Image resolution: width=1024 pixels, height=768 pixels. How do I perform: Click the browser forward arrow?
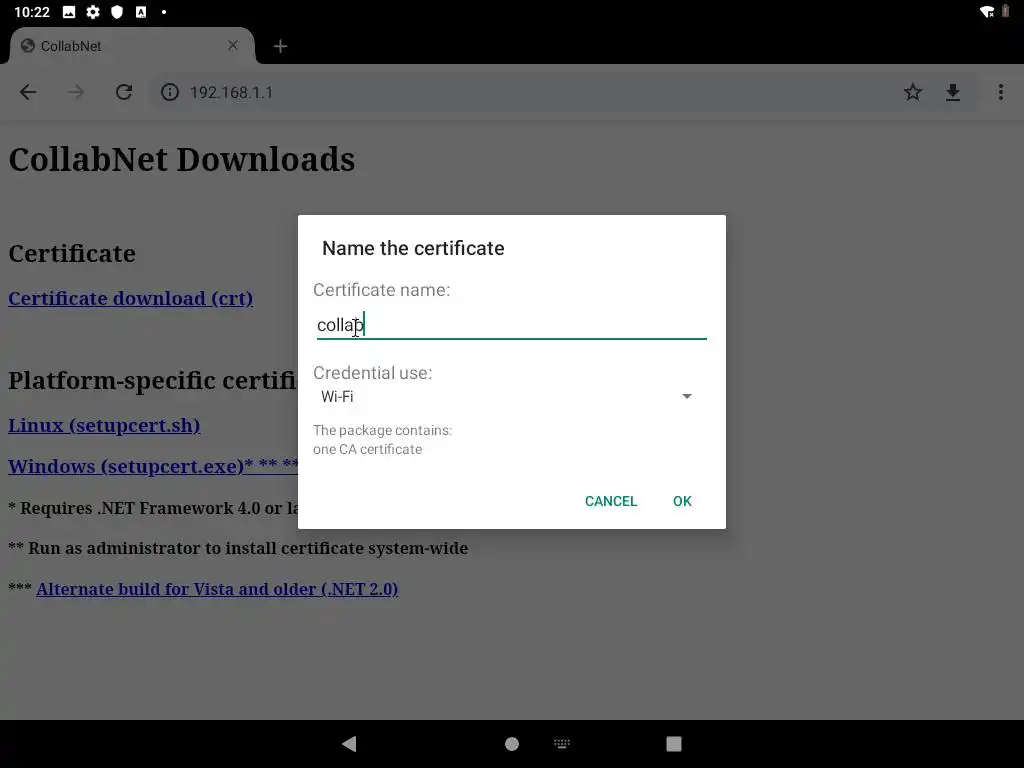[x=76, y=92]
